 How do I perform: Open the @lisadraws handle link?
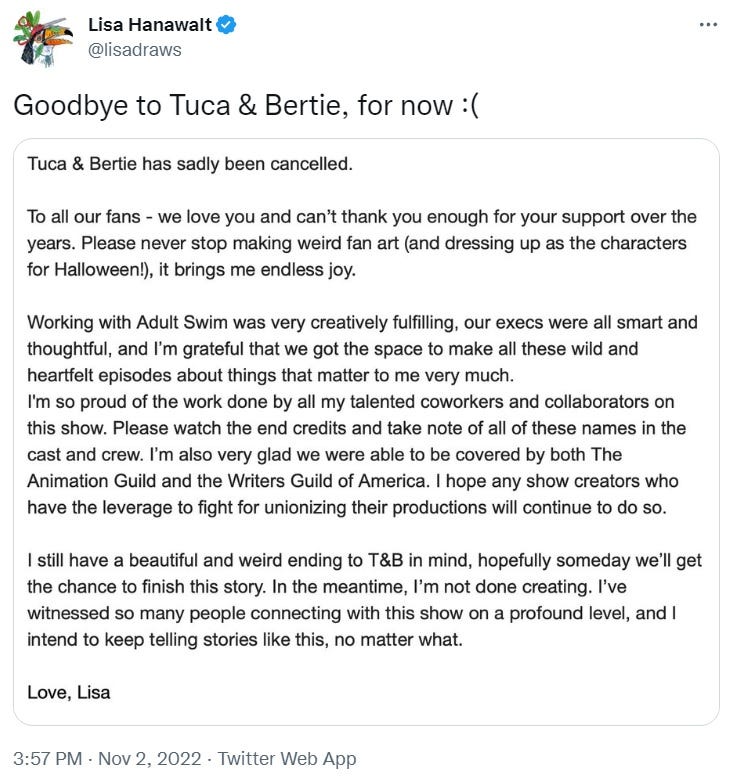tap(134, 50)
